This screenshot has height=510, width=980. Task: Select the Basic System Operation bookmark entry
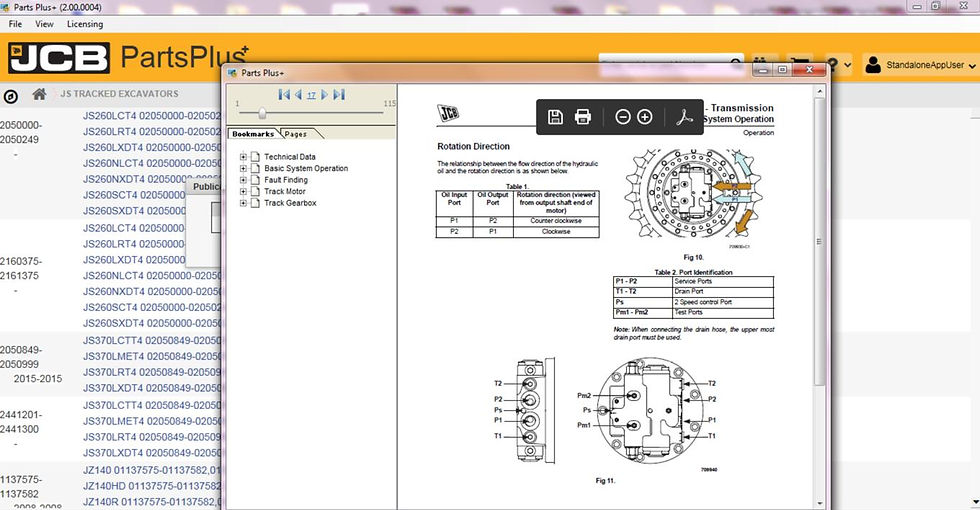306,168
